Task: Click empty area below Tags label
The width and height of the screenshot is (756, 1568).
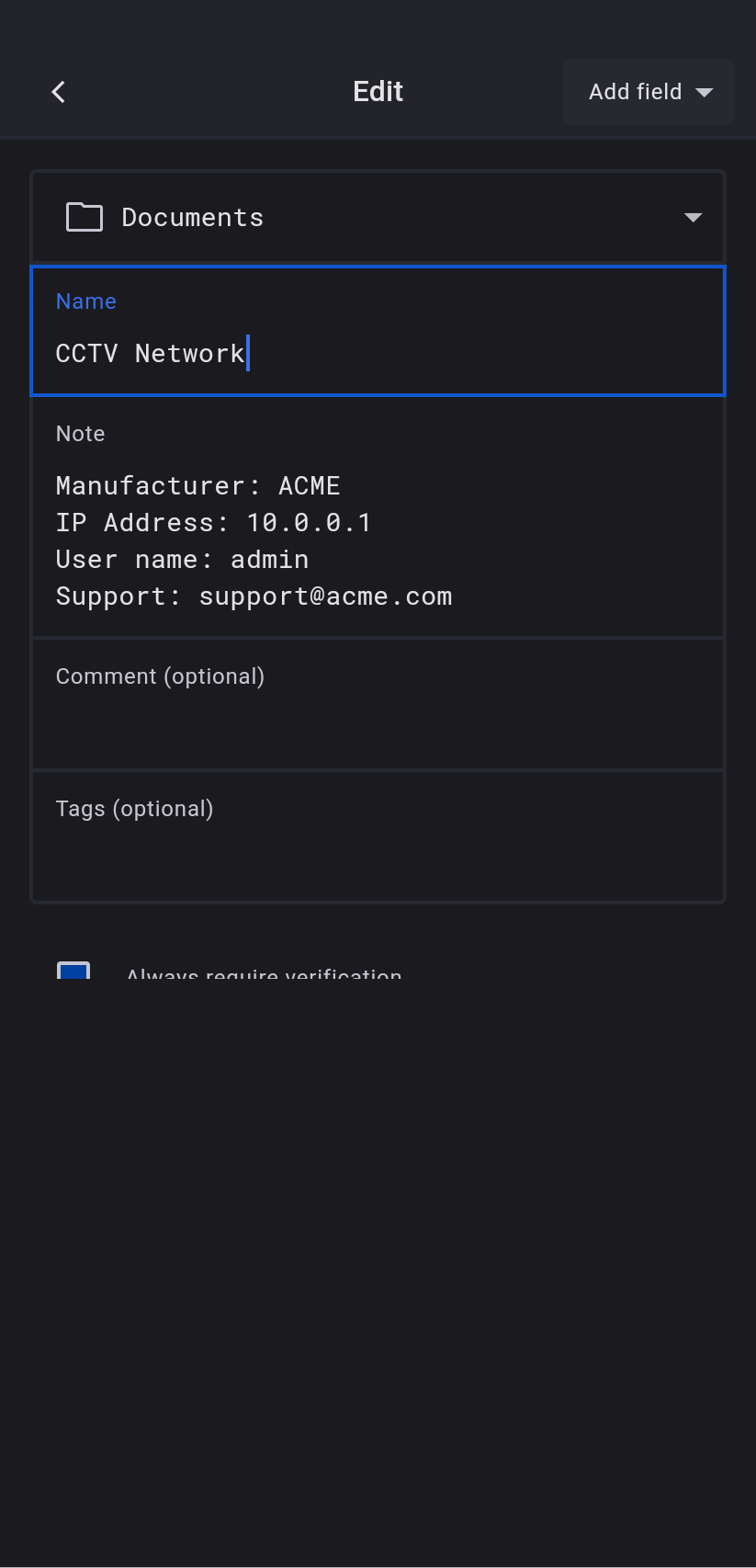Action: coord(377,863)
